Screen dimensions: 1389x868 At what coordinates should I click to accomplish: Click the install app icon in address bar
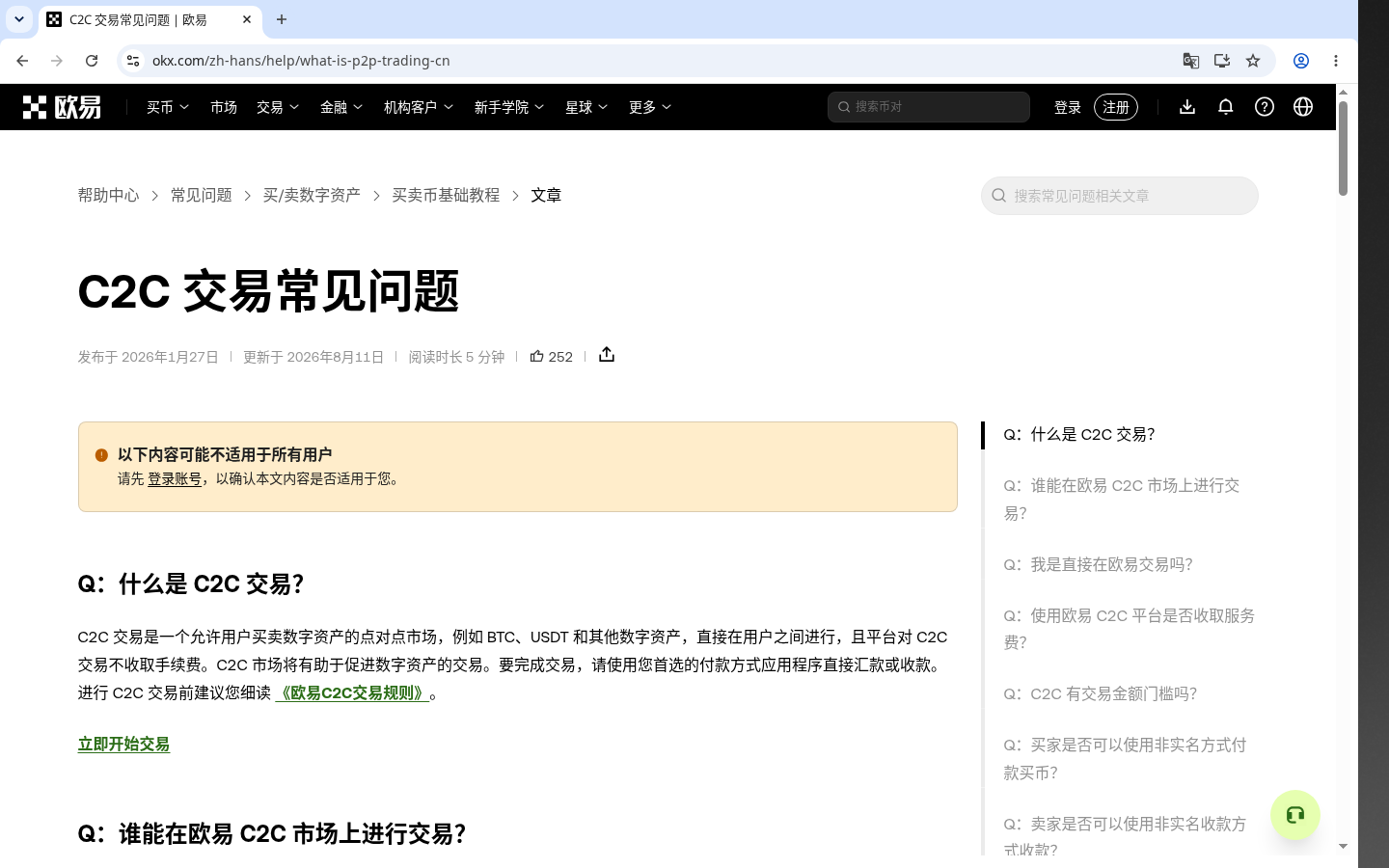click(x=1222, y=61)
